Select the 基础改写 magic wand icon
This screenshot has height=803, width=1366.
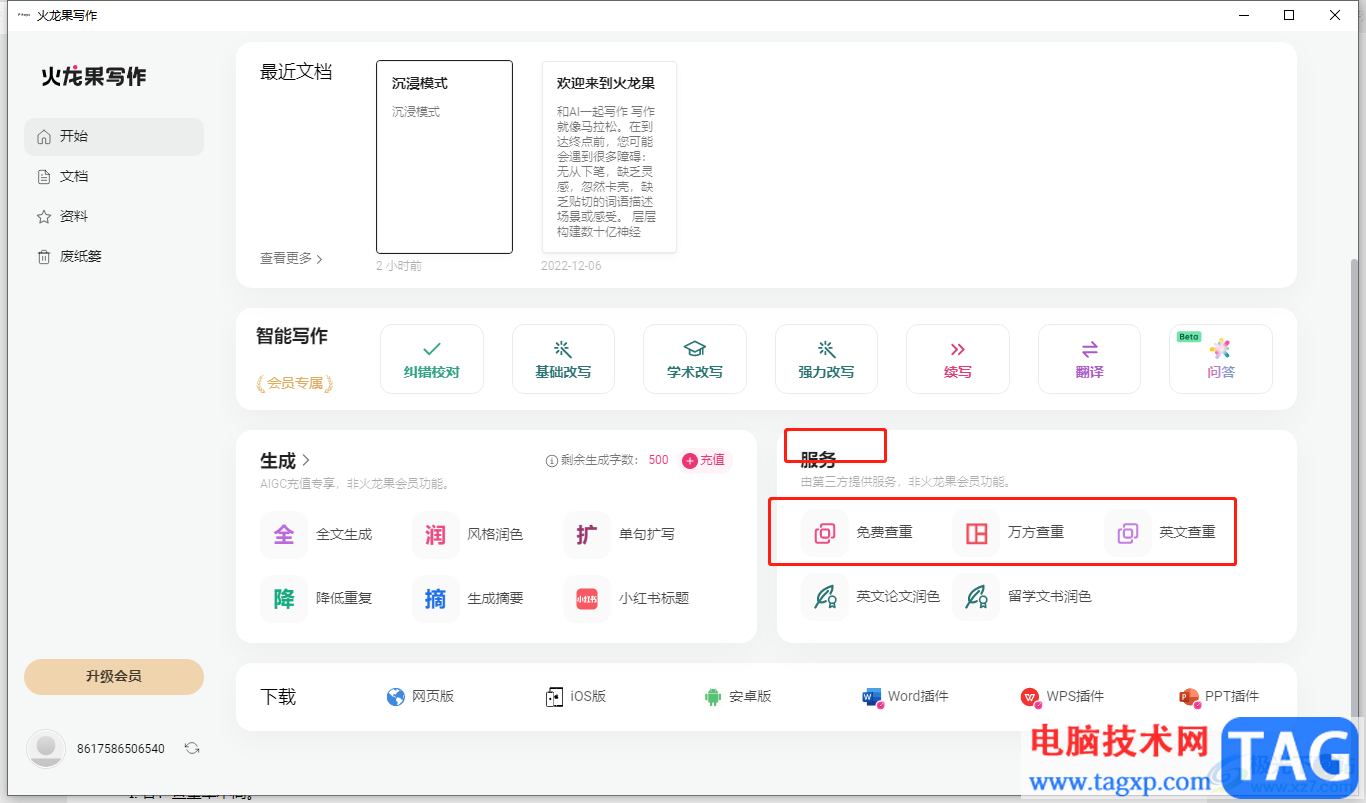[x=563, y=349]
